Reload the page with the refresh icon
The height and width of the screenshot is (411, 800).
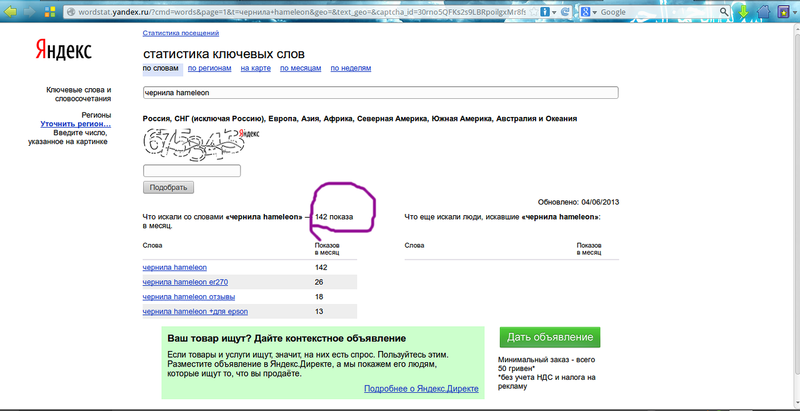[x=567, y=11]
